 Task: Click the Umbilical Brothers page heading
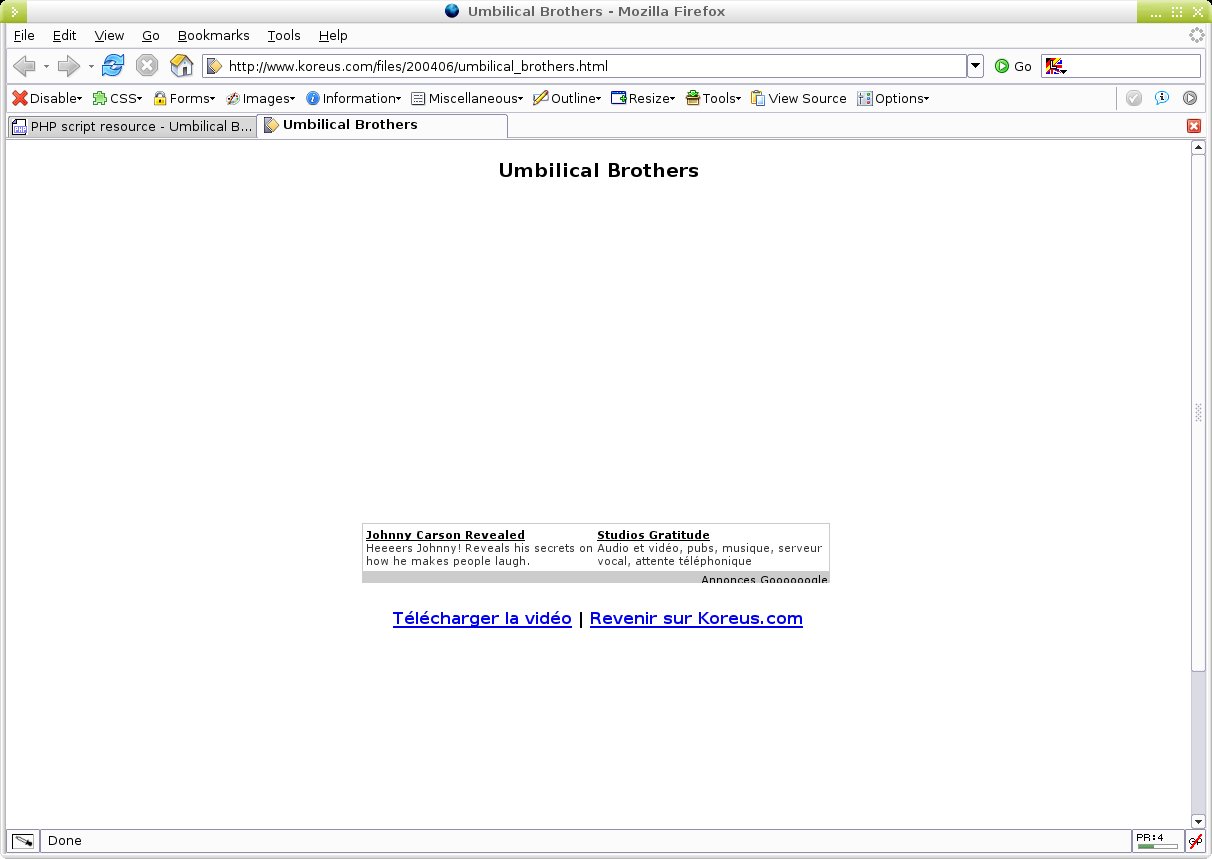[x=598, y=170]
